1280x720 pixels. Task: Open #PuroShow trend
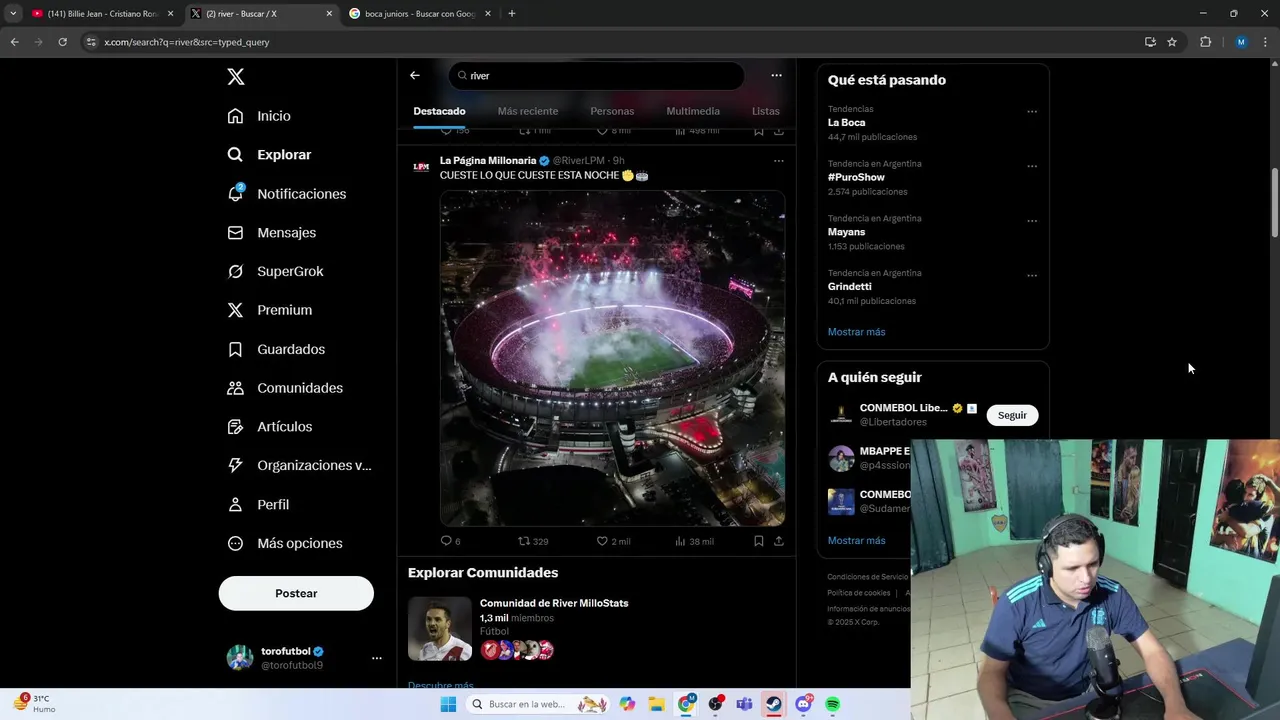click(x=856, y=177)
